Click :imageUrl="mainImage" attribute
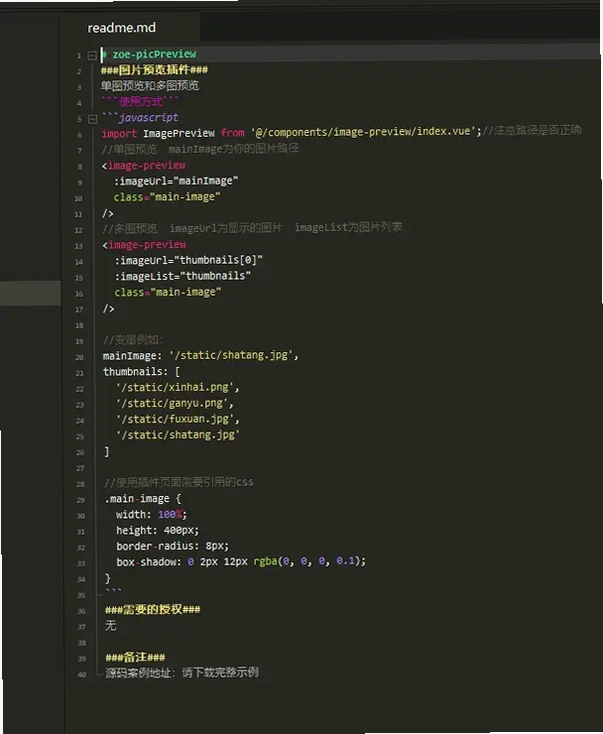Screen dimensions: 603x734 coord(176,181)
